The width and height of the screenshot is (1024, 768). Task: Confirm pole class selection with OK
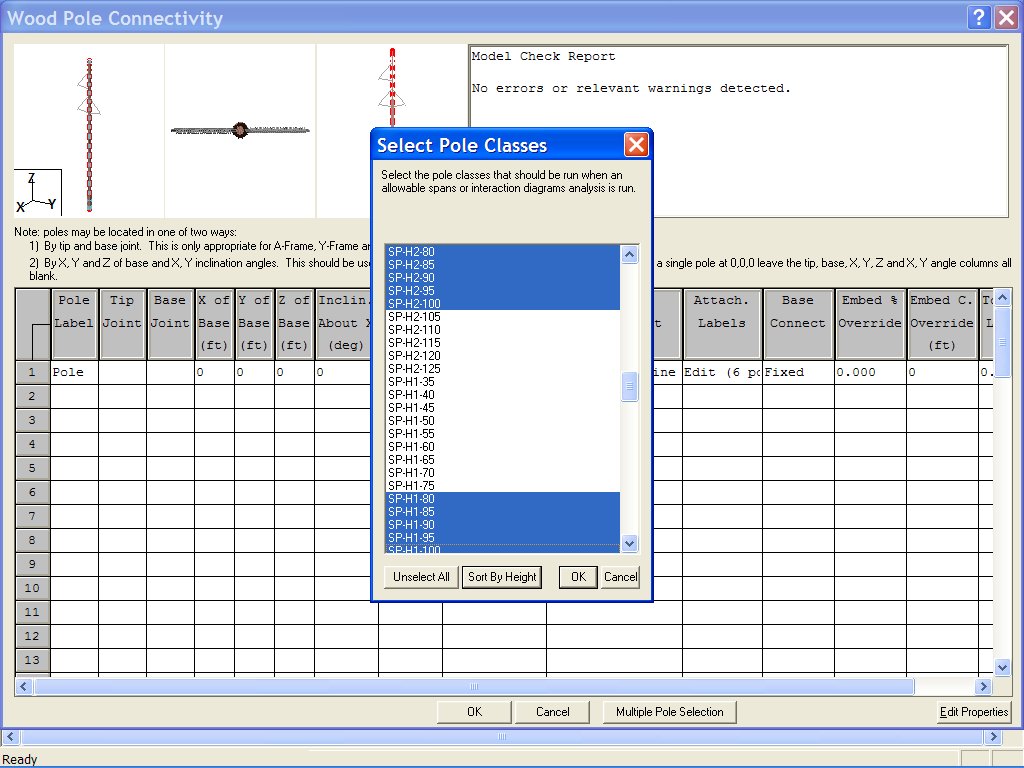577,577
